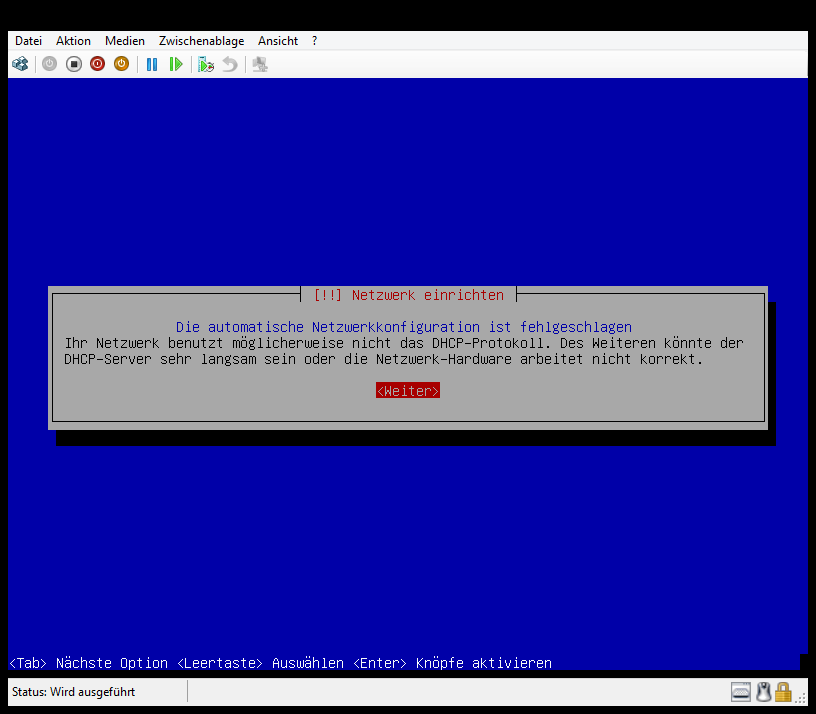Open the ? help menu
Screen dimensions: 816x714
coord(314,41)
